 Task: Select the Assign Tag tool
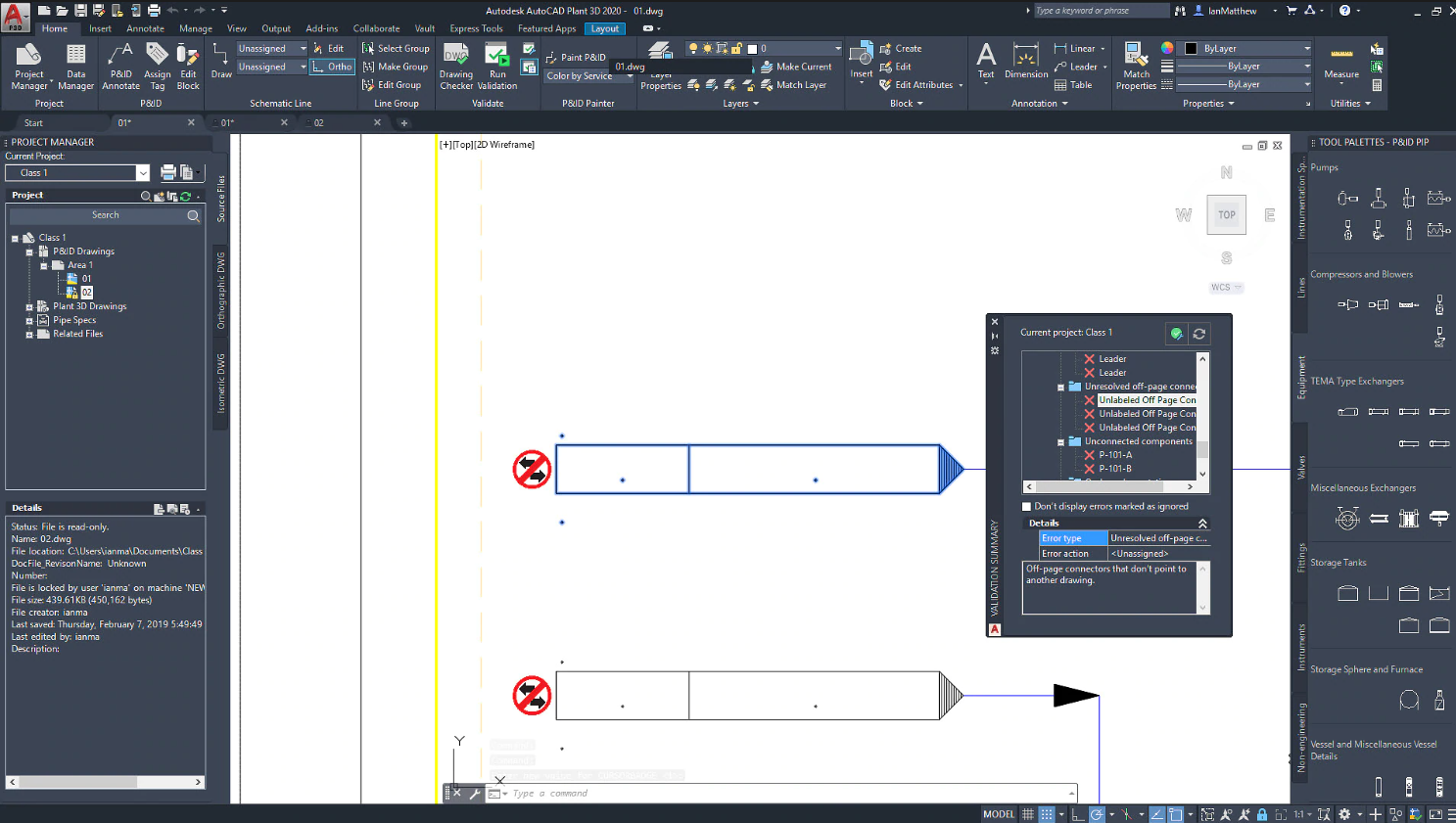pos(157,66)
